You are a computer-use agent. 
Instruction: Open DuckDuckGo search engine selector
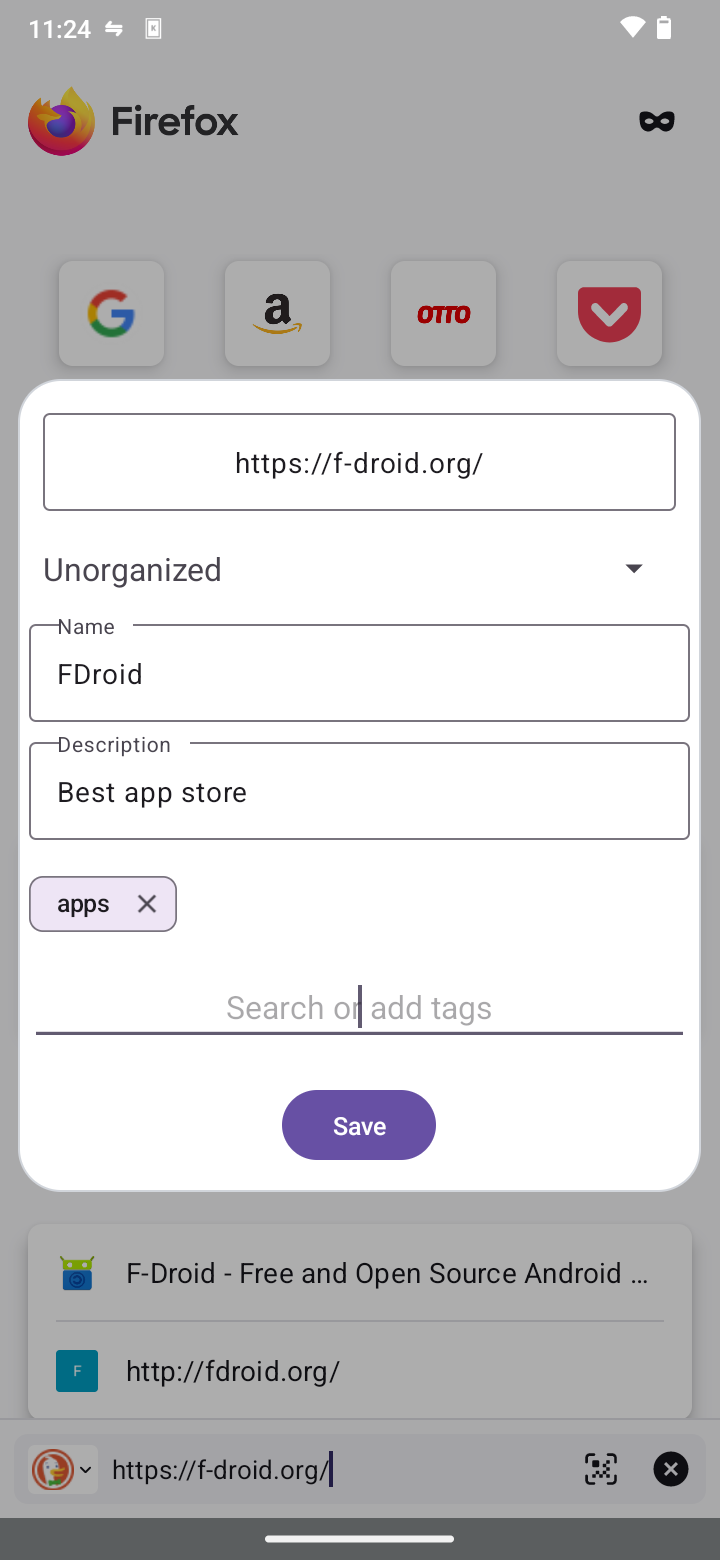coord(62,1469)
